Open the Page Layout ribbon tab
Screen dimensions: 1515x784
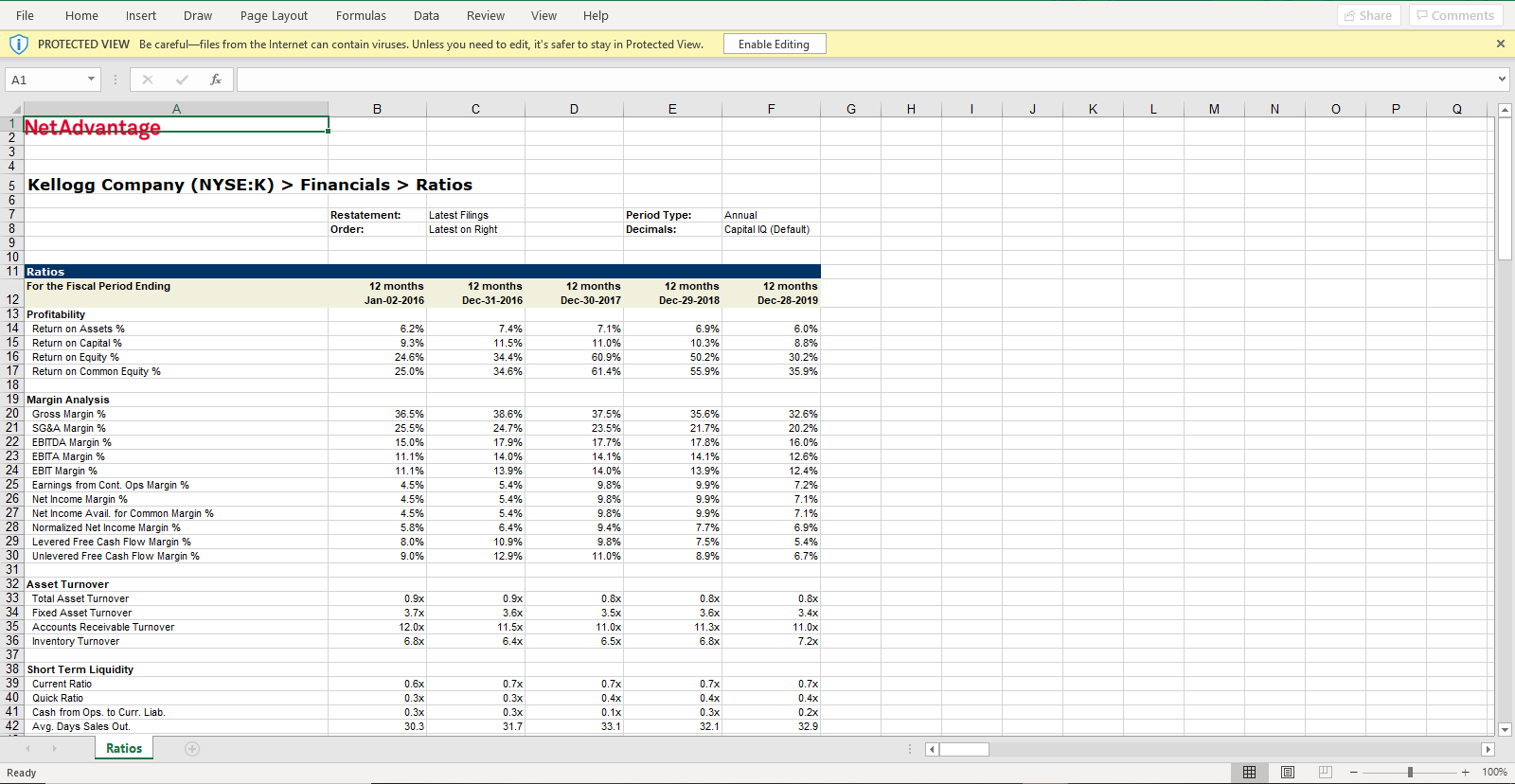pos(274,15)
